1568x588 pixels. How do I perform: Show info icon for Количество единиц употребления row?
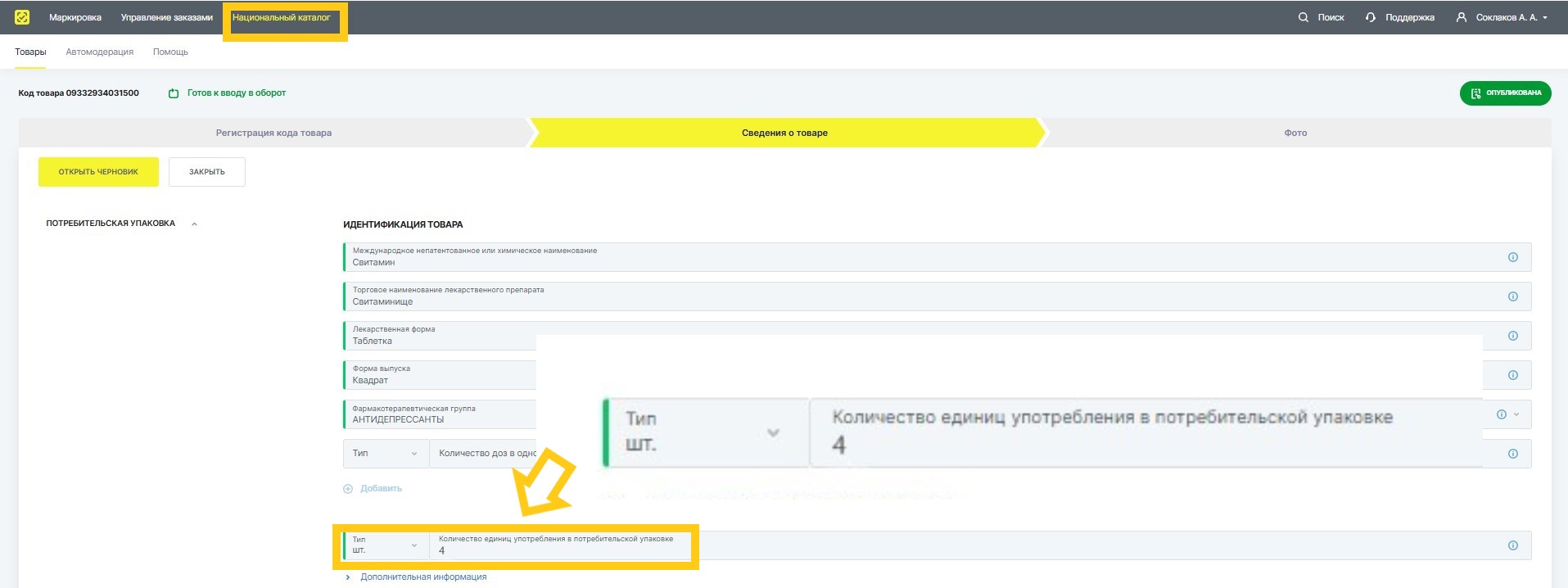1513,545
